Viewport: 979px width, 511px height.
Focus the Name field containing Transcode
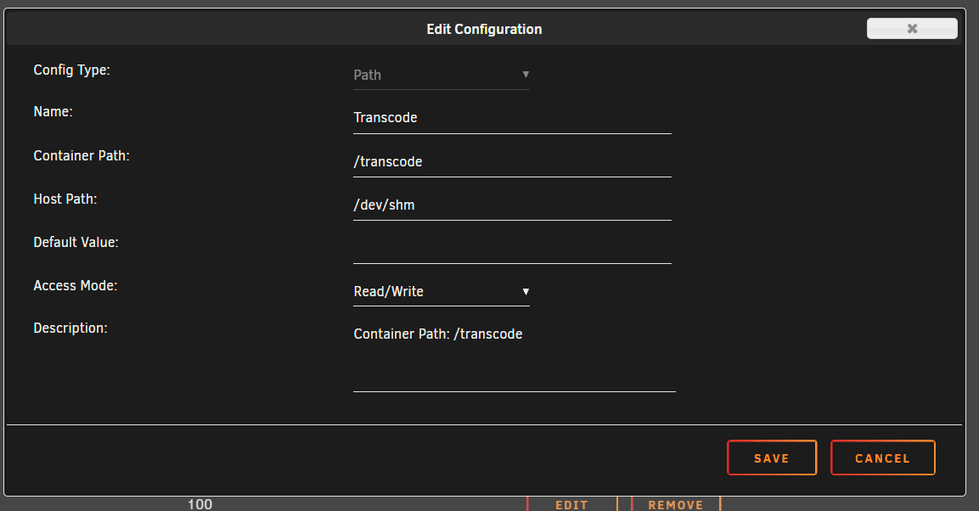pyautogui.click(x=511, y=118)
